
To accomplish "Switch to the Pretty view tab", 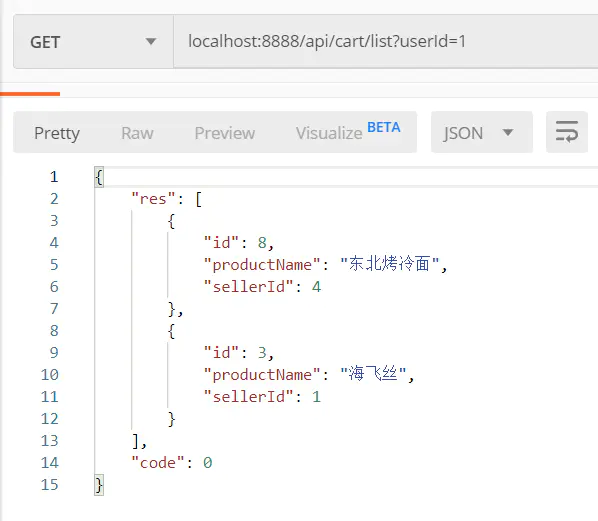I will click(x=57, y=133).
